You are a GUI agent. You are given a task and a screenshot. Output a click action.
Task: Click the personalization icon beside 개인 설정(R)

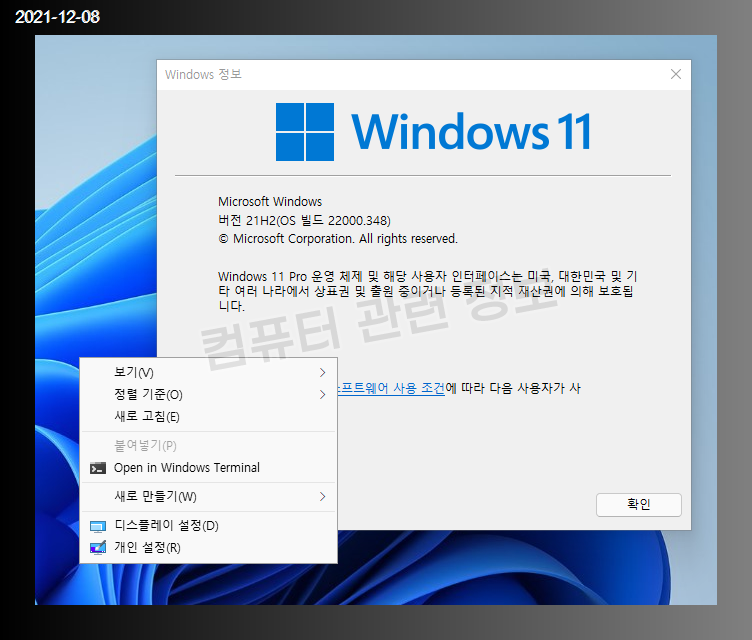(98, 547)
